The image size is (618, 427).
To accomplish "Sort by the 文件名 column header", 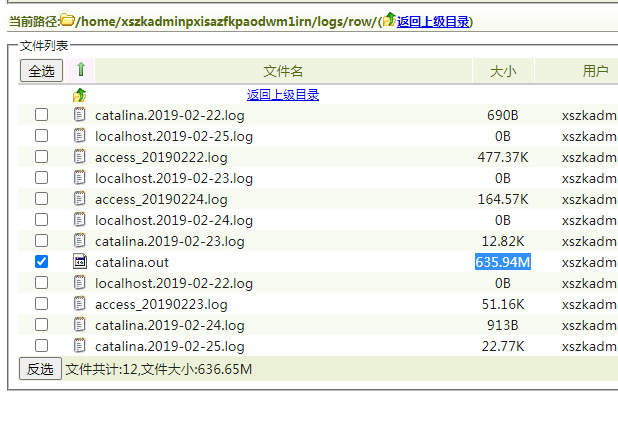I will pos(283,71).
